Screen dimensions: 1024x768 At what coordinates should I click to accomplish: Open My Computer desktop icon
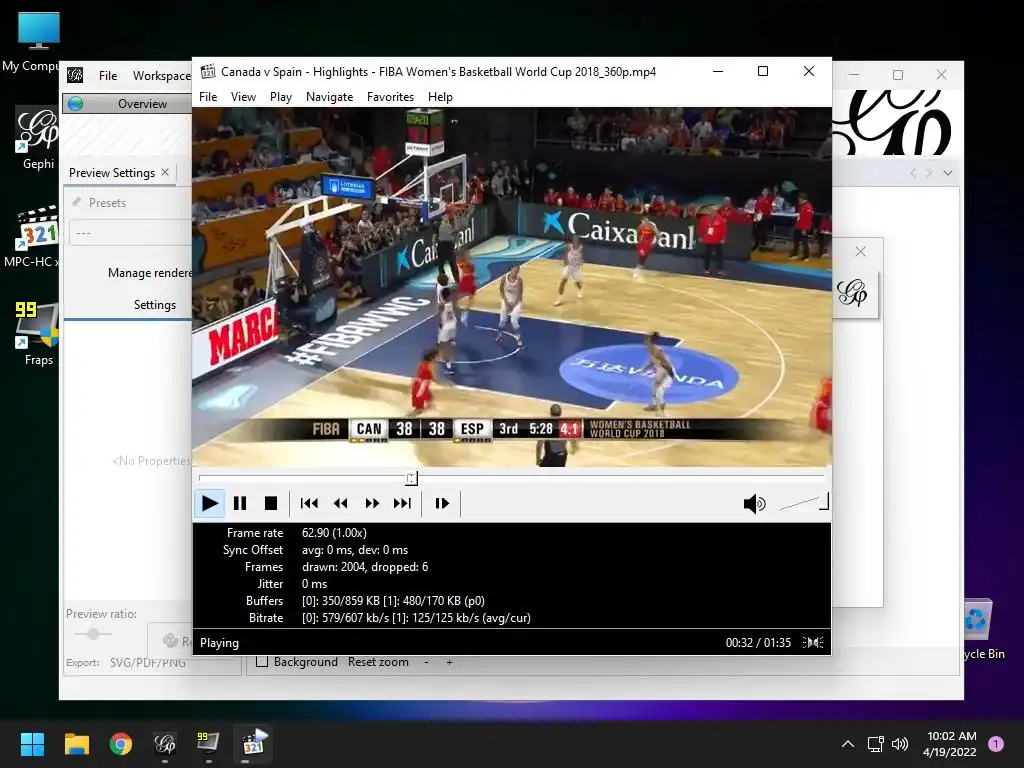[37, 41]
